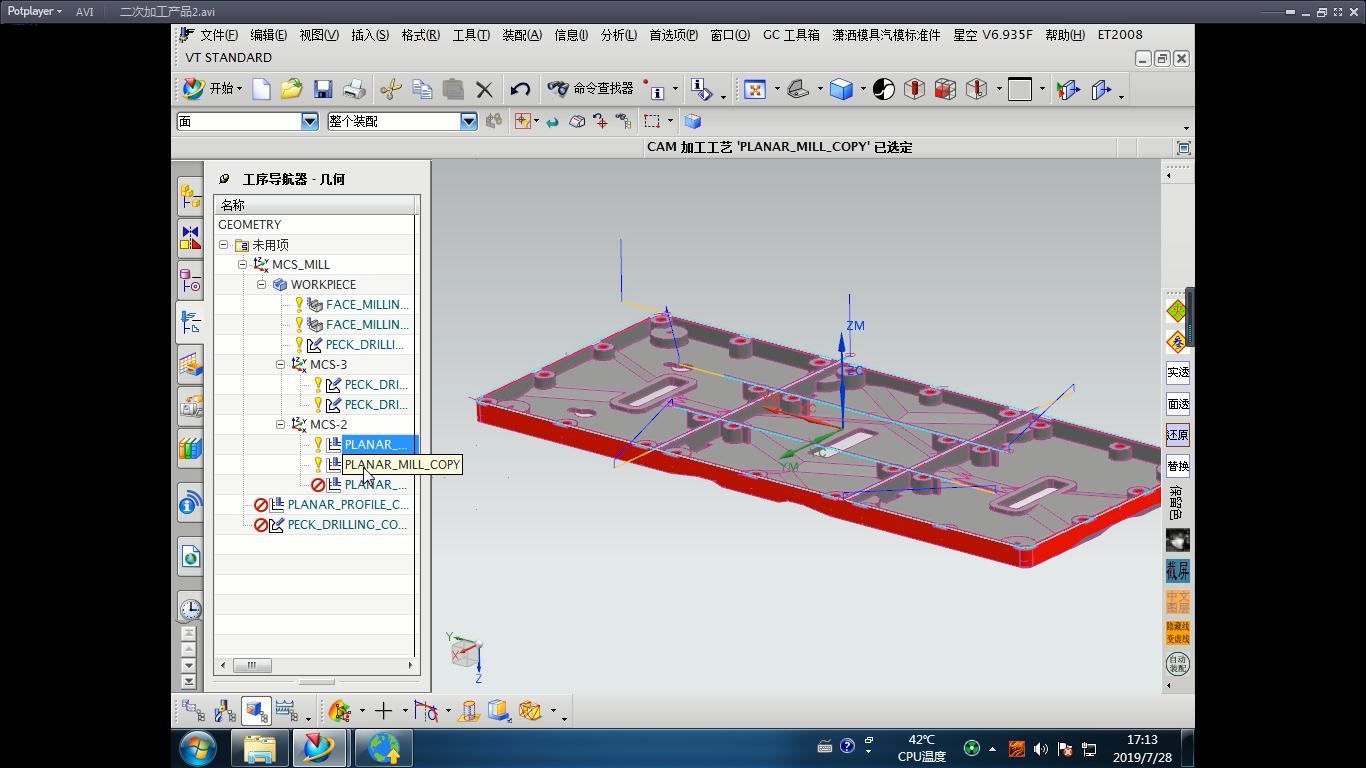
Task: Select the PLANAR_PROFILE_C... operation
Action: coord(347,504)
